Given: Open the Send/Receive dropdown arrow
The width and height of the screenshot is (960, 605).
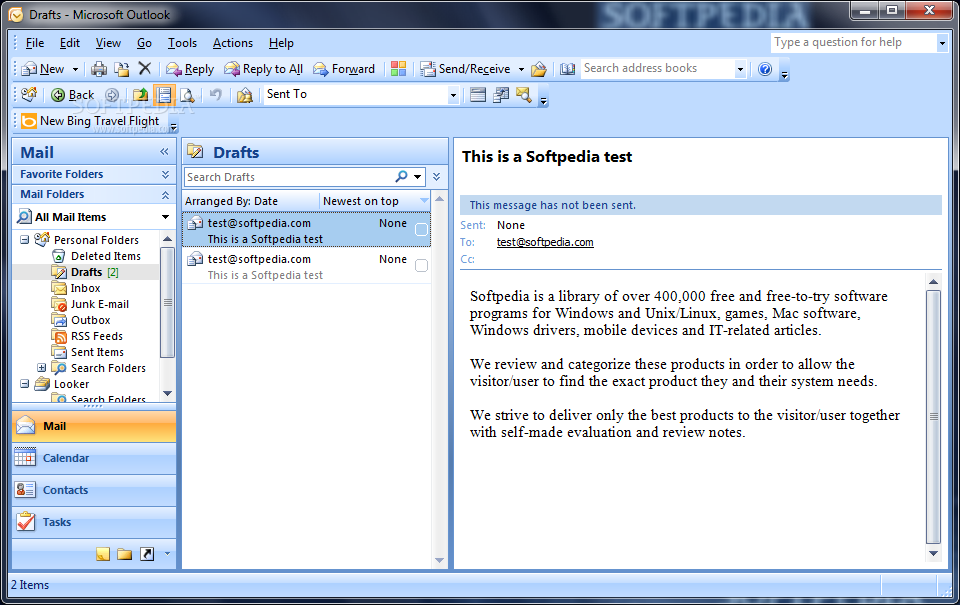Looking at the screenshot, I should coord(521,69).
